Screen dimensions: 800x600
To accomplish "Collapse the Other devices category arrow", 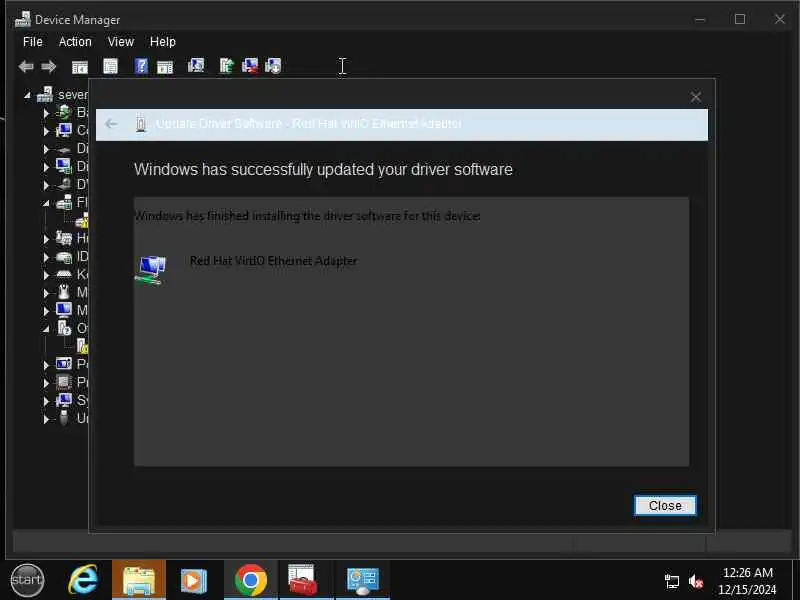I will point(46,329).
